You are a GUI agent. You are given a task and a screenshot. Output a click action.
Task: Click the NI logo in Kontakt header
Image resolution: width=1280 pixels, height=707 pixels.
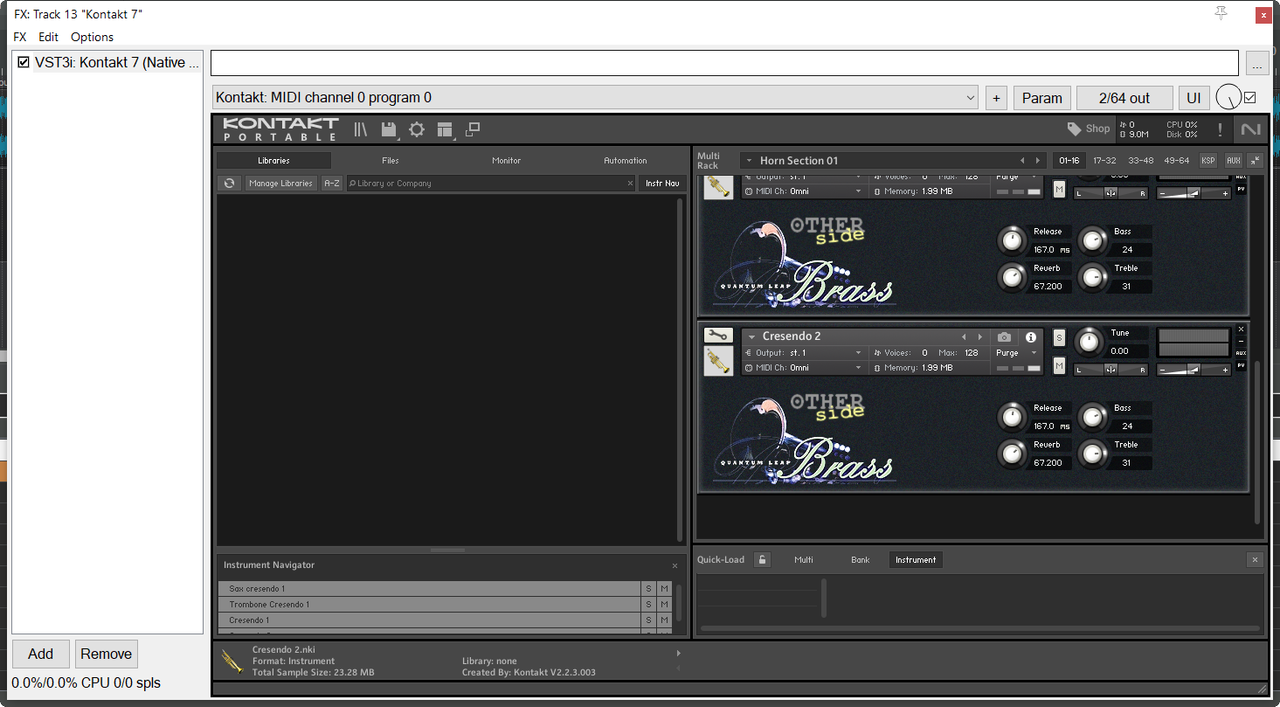click(1251, 129)
